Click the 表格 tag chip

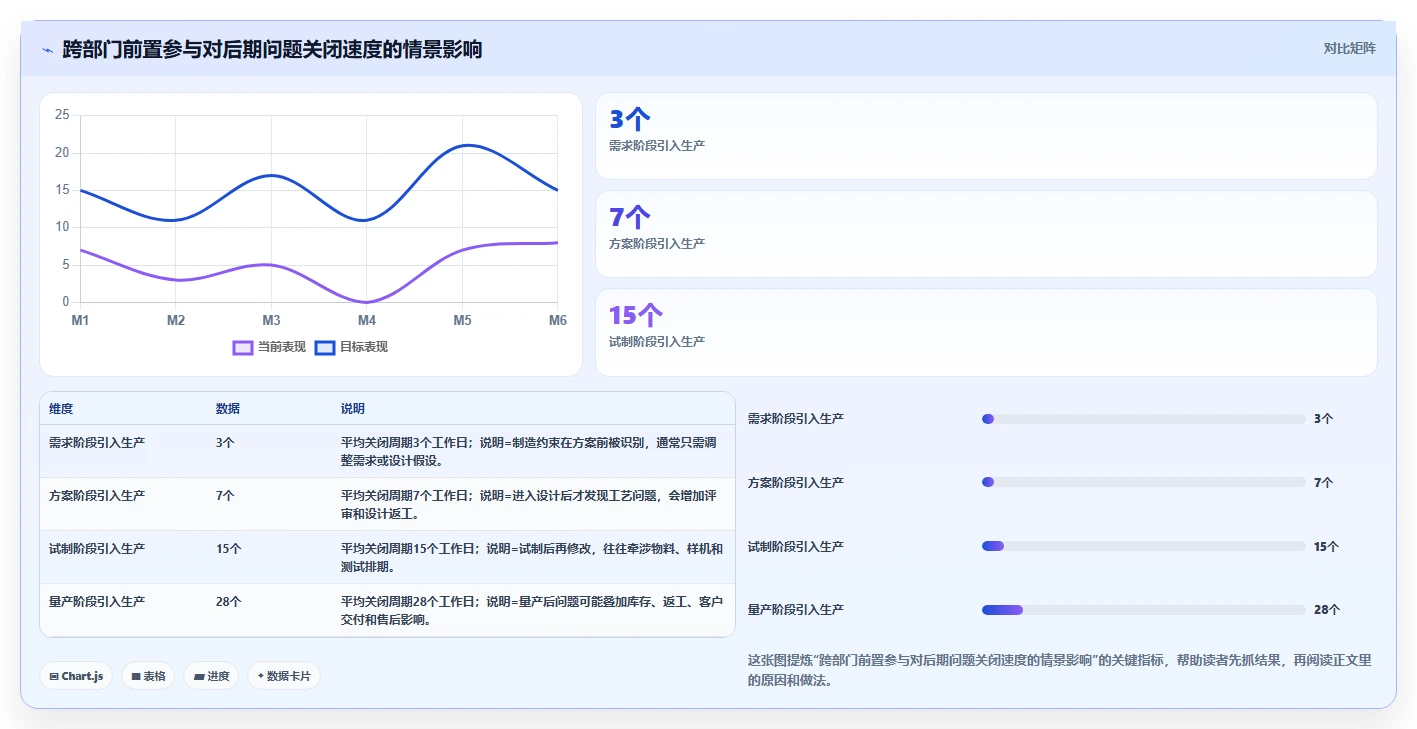tap(148, 676)
